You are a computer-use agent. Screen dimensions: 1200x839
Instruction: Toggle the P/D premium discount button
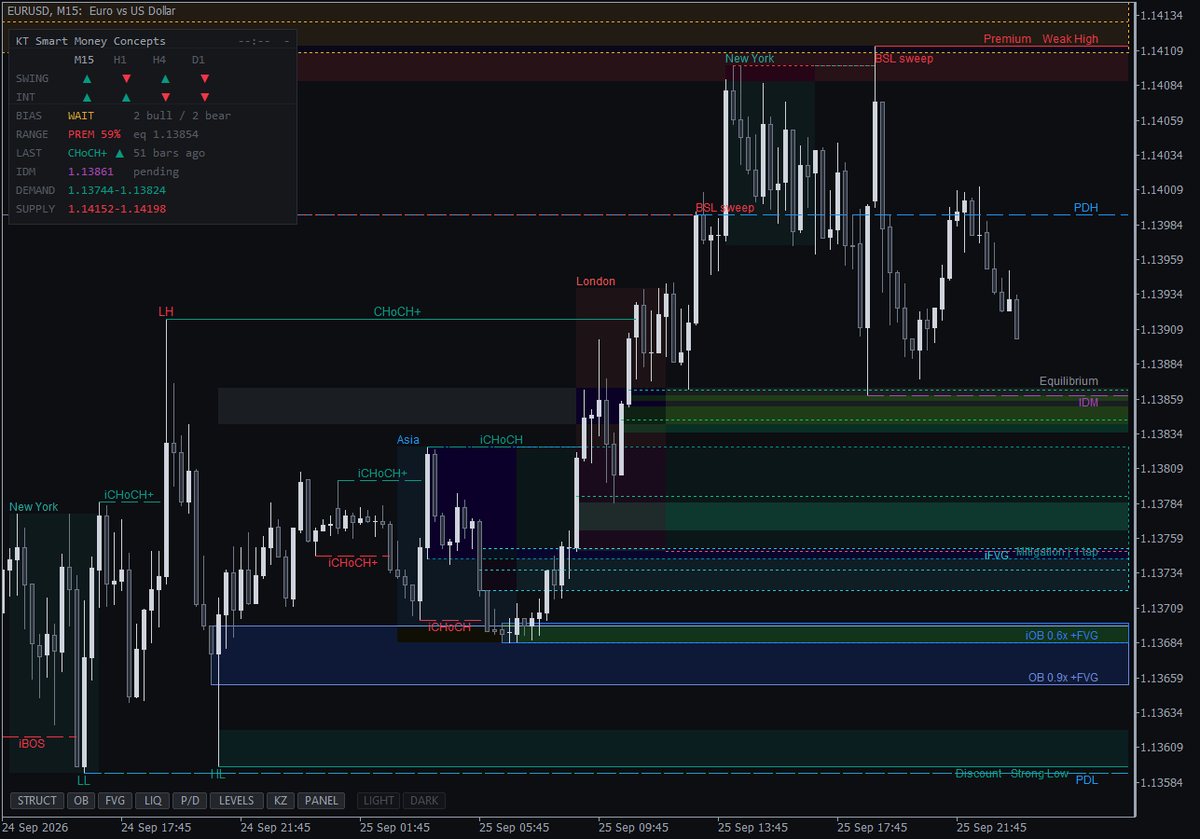(189, 801)
